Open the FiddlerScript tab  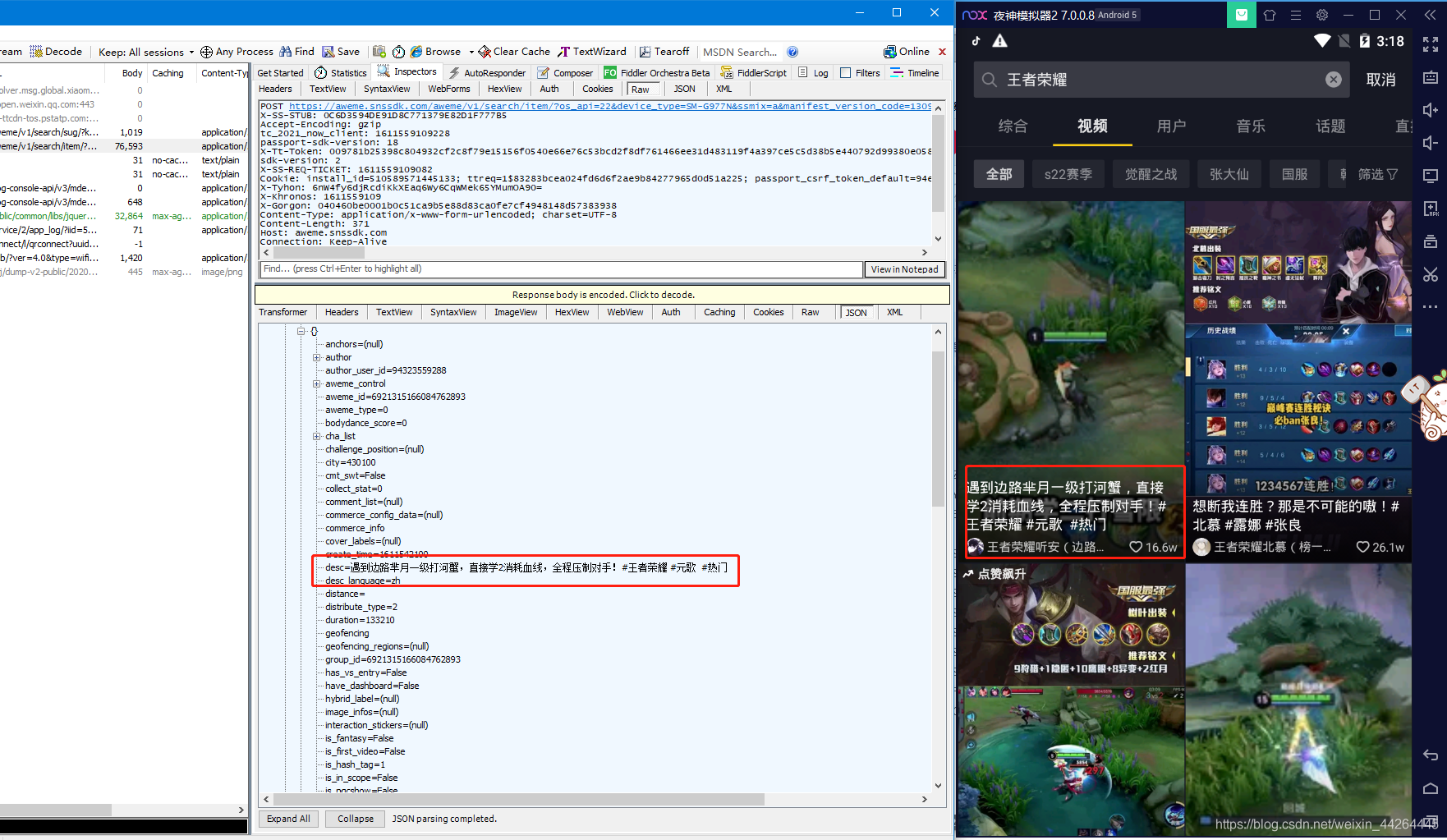754,73
